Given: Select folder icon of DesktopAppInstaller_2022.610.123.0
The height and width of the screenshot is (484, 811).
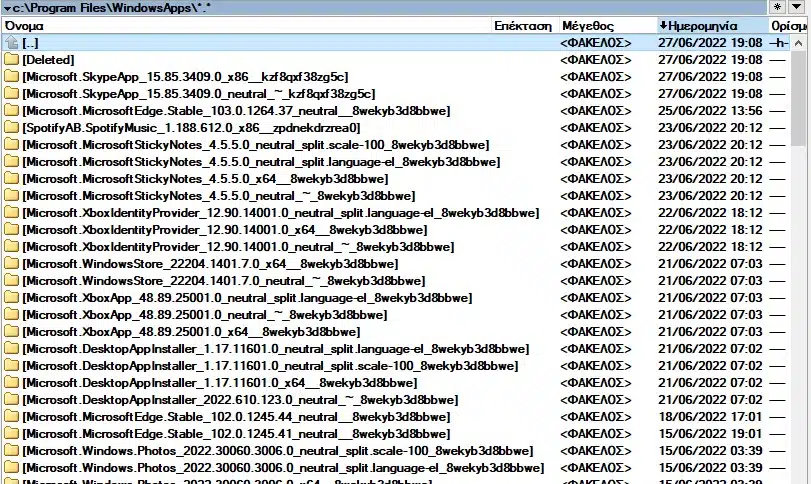Looking at the screenshot, I should coord(11,400).
